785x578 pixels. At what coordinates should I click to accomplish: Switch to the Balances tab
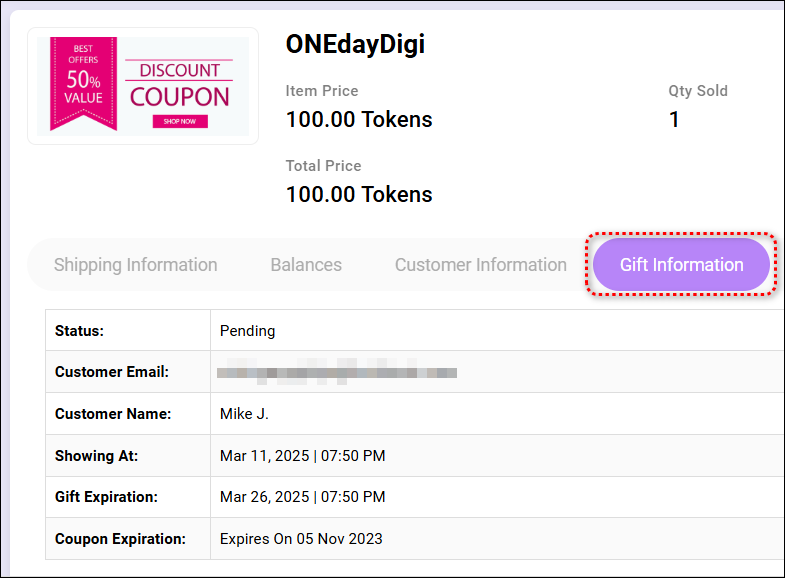[306, 265]
